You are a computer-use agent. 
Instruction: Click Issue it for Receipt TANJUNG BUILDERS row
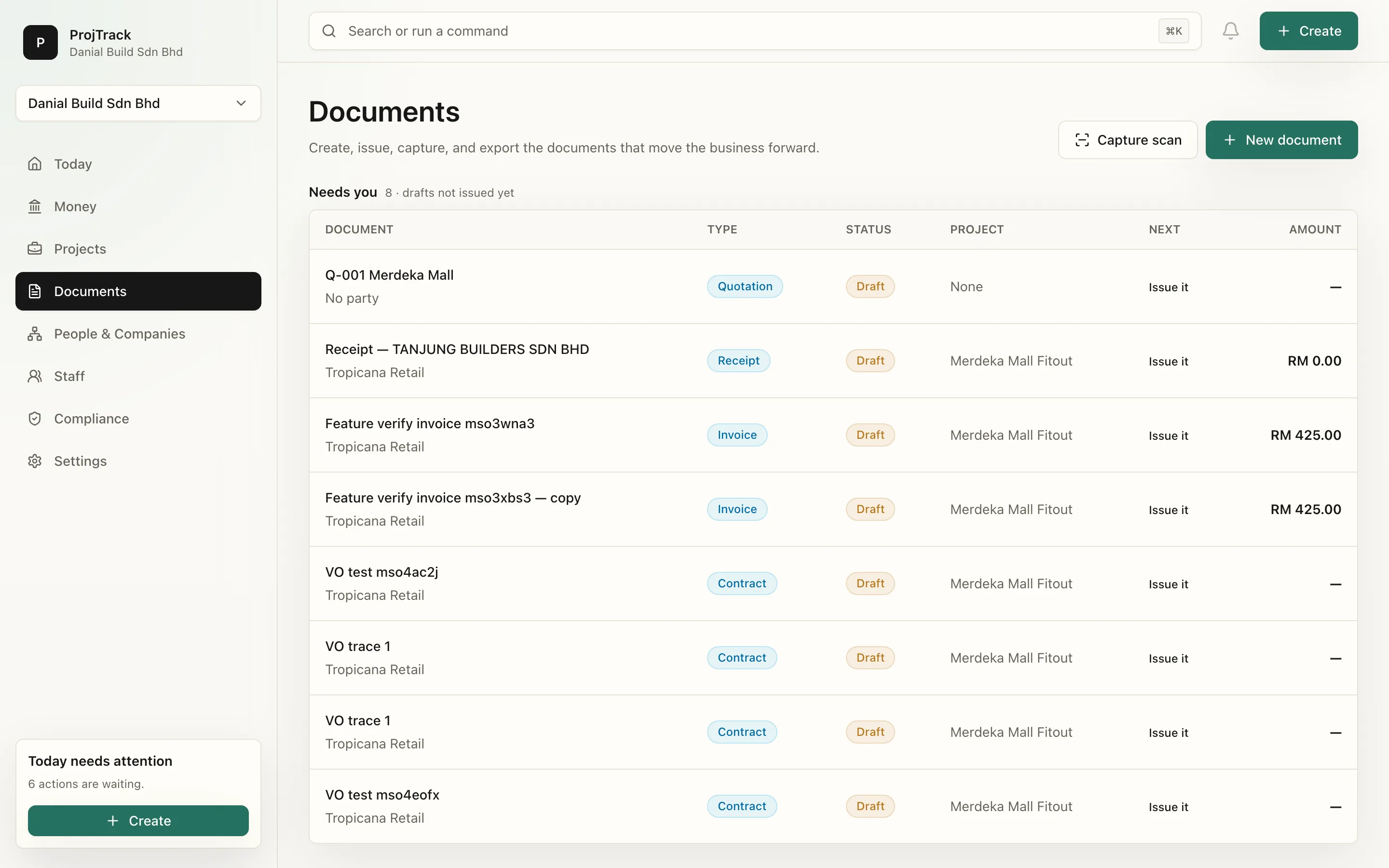point(1168,362)
